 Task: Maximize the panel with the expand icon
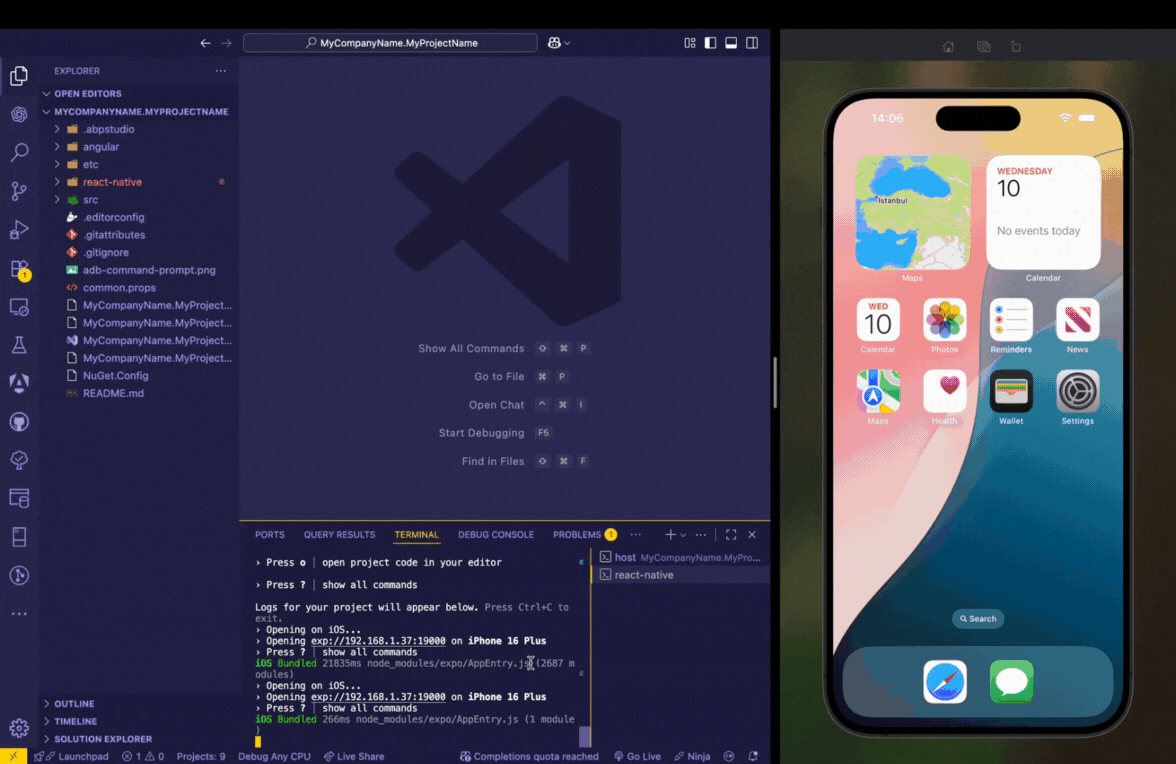(x=730, y=534)
